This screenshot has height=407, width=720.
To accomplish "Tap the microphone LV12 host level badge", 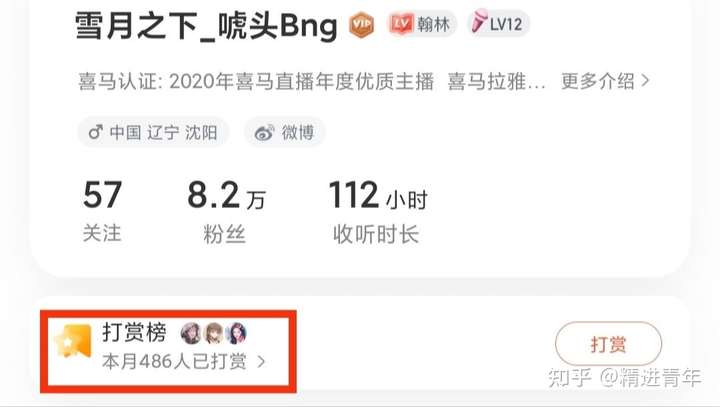I will 499,23.
